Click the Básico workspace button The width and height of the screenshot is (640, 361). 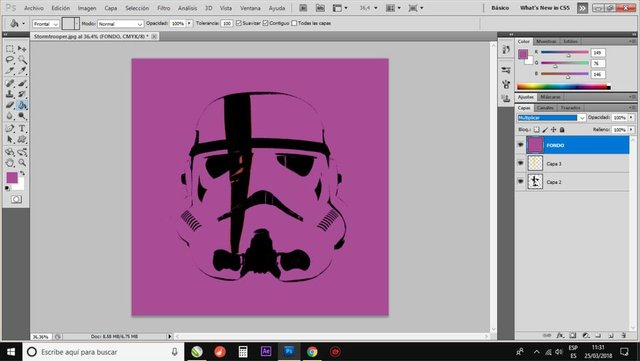pyautogui.click(x=500, y=8)
